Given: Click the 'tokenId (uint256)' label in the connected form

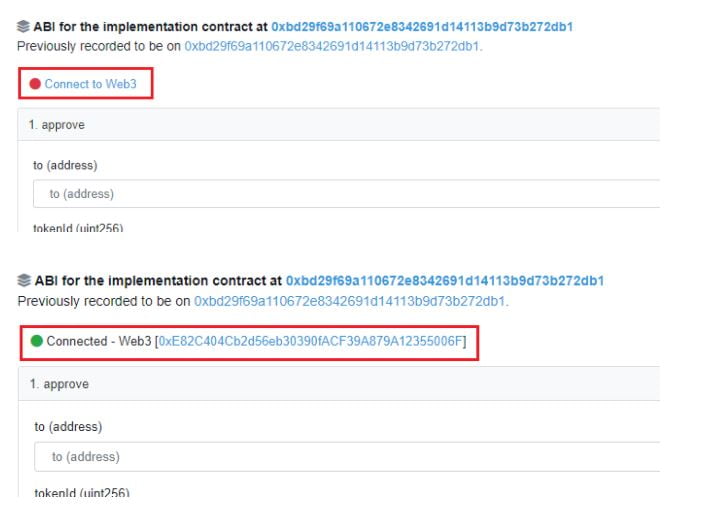Looking at the screenshot, I should (82, 492).
